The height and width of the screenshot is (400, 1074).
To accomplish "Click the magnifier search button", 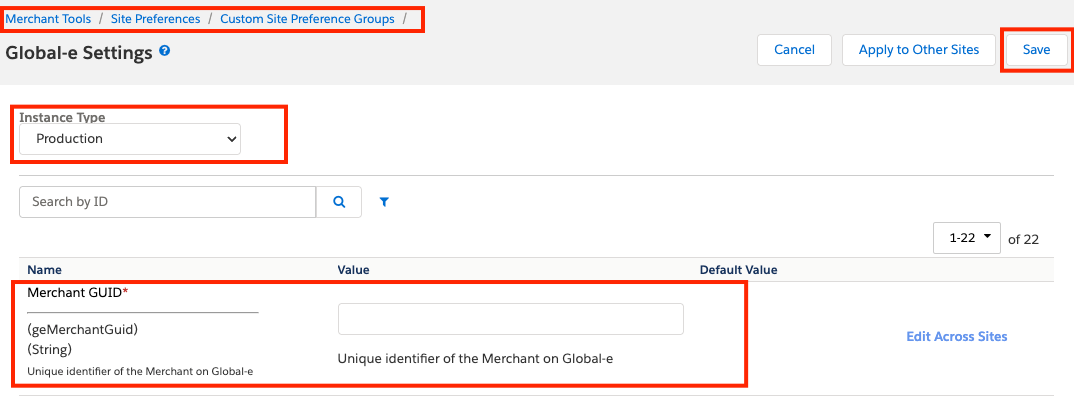I will point(339,201).
